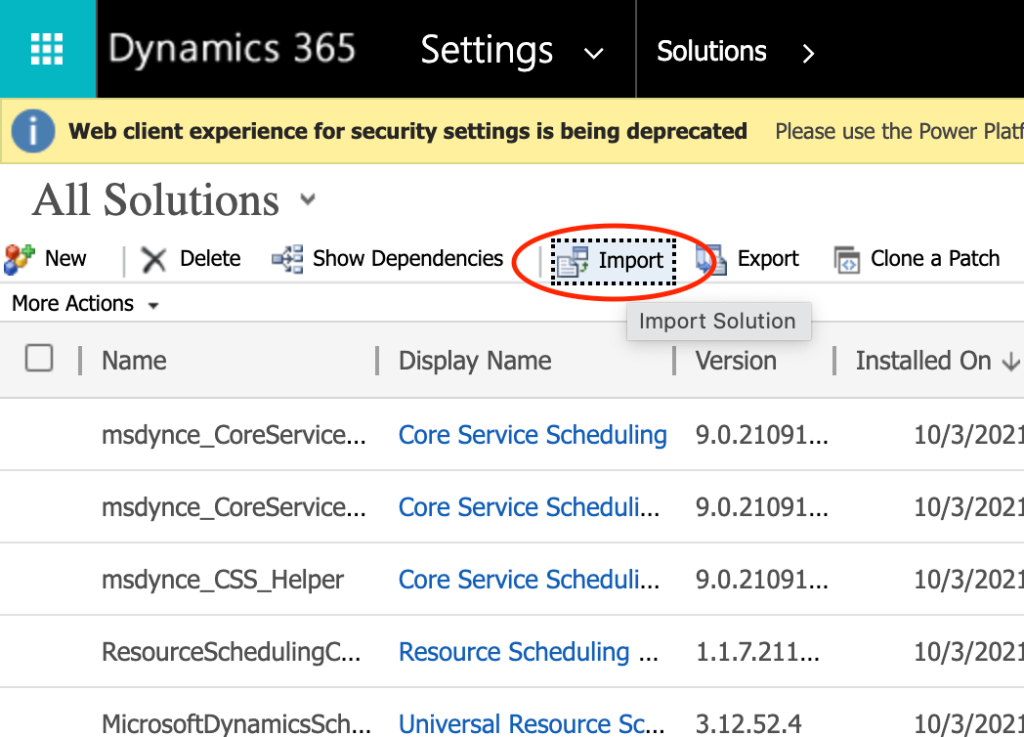The width and height of the screenshot is (1024, 737).
Task: Click the Import solution icon
Action: click(574, 261)
